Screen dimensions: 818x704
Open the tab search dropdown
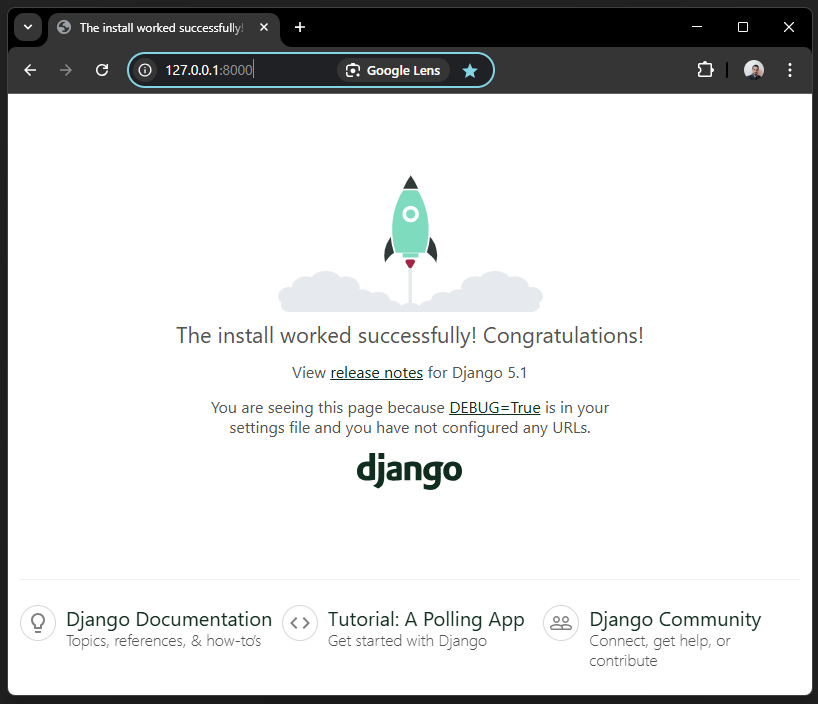click(x=28, y=27)
